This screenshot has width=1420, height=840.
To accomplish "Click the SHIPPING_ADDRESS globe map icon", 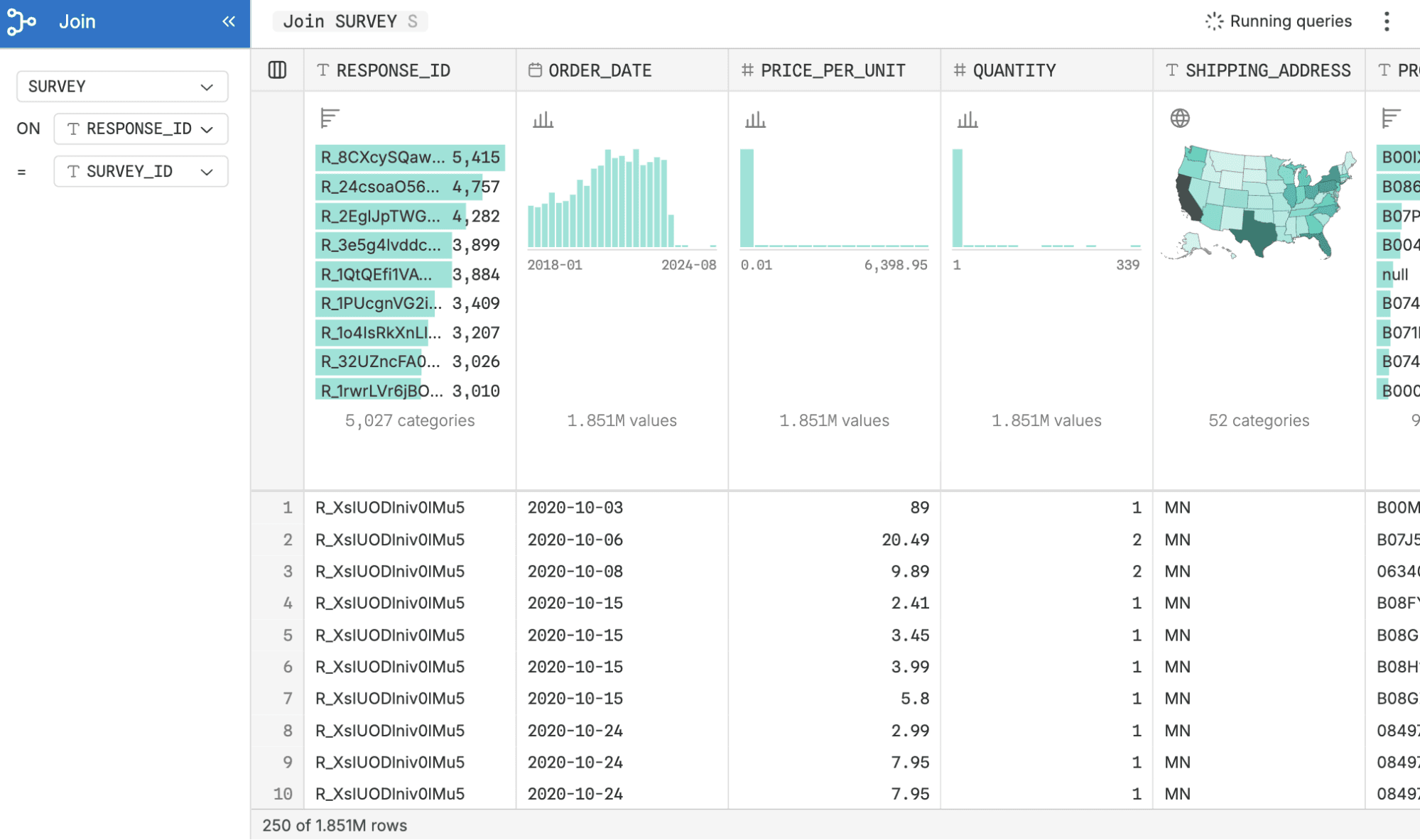I will coord(1180,118).
